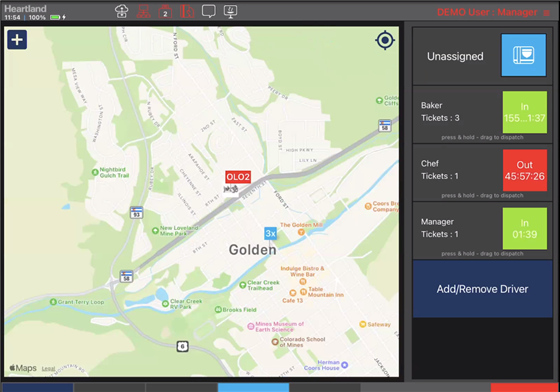Tap the red bottom bar button

(x=524, y=388)
